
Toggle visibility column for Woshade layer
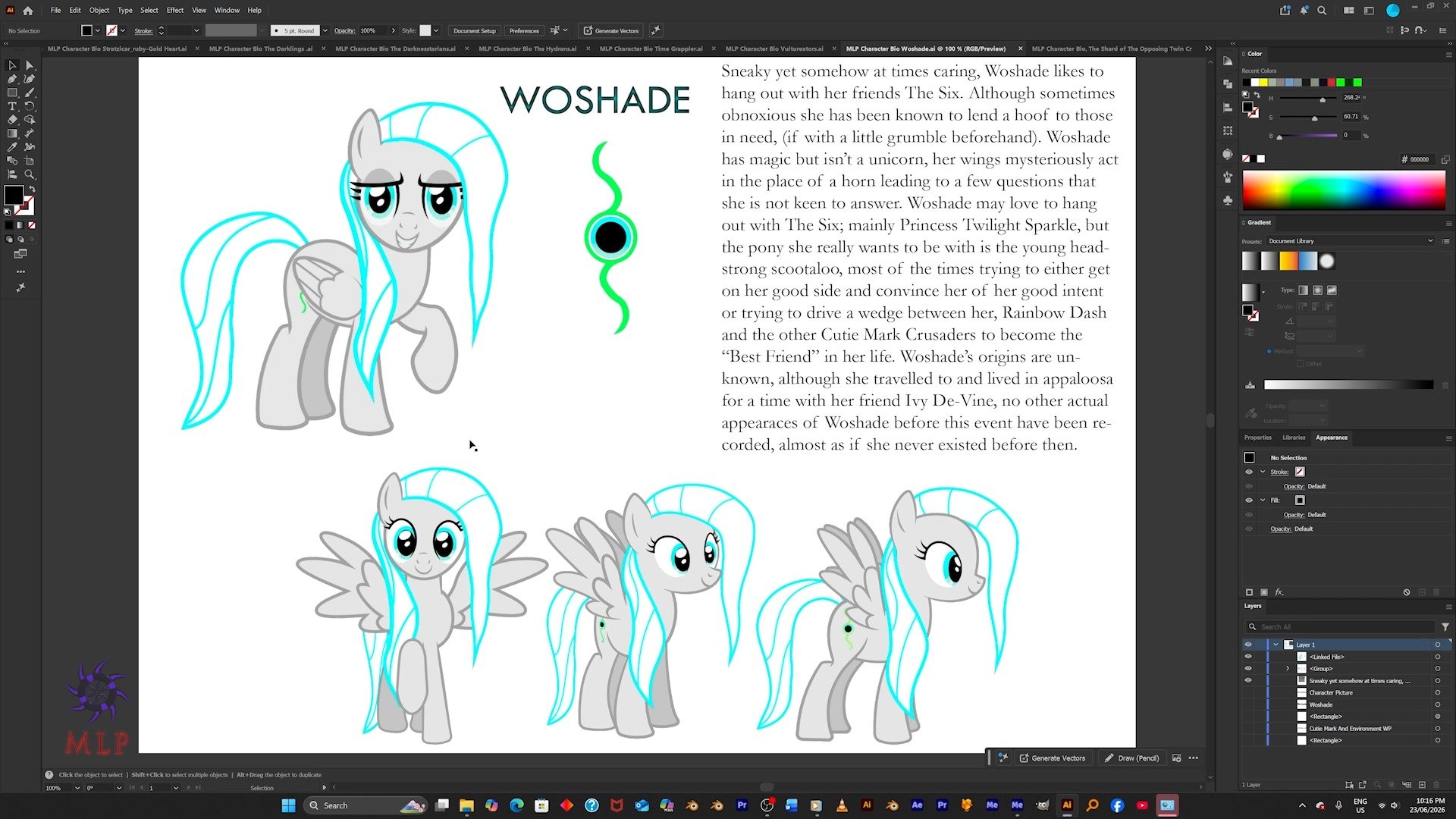tap(1248, 704)
